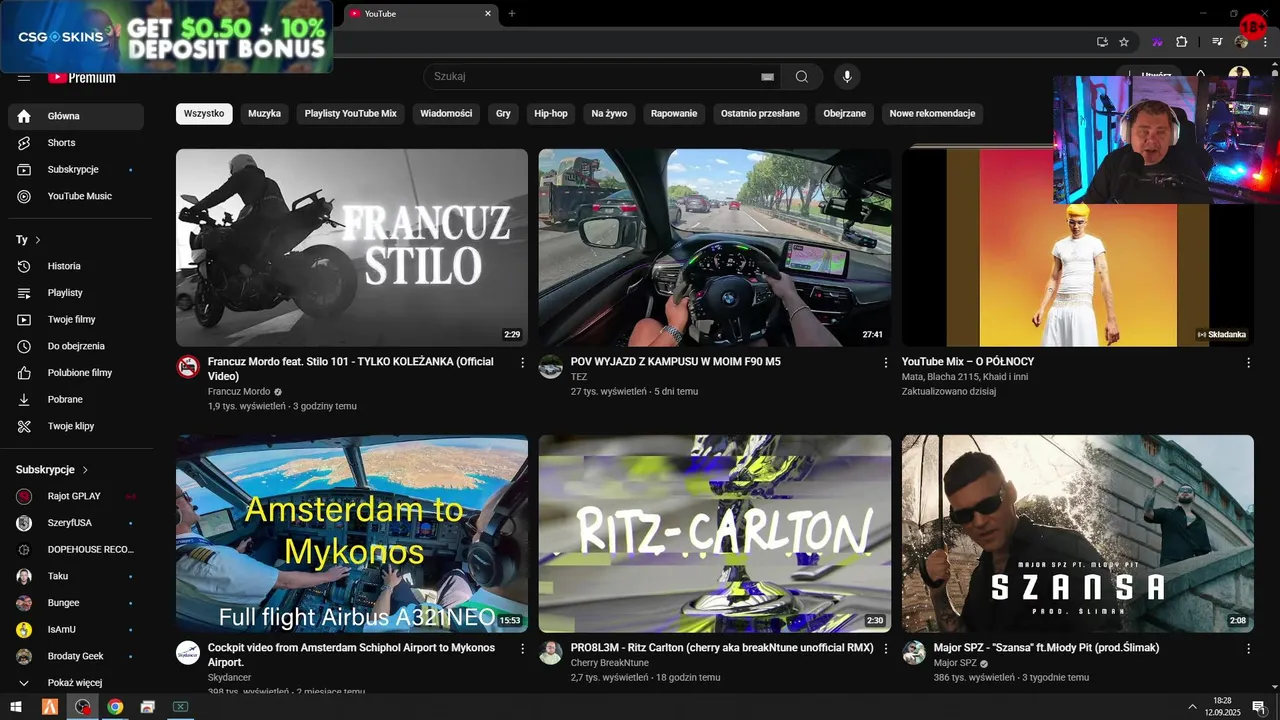Switch to the YouTube browser tab
The height and width of the screenshot is (720, 1280).
(x=420, y=14)
